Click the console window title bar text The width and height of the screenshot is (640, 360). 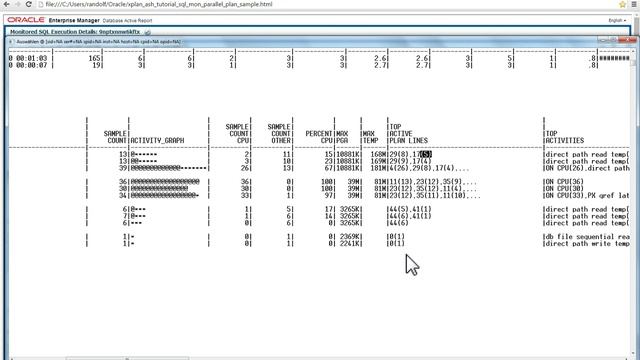(x=98, y=42)
